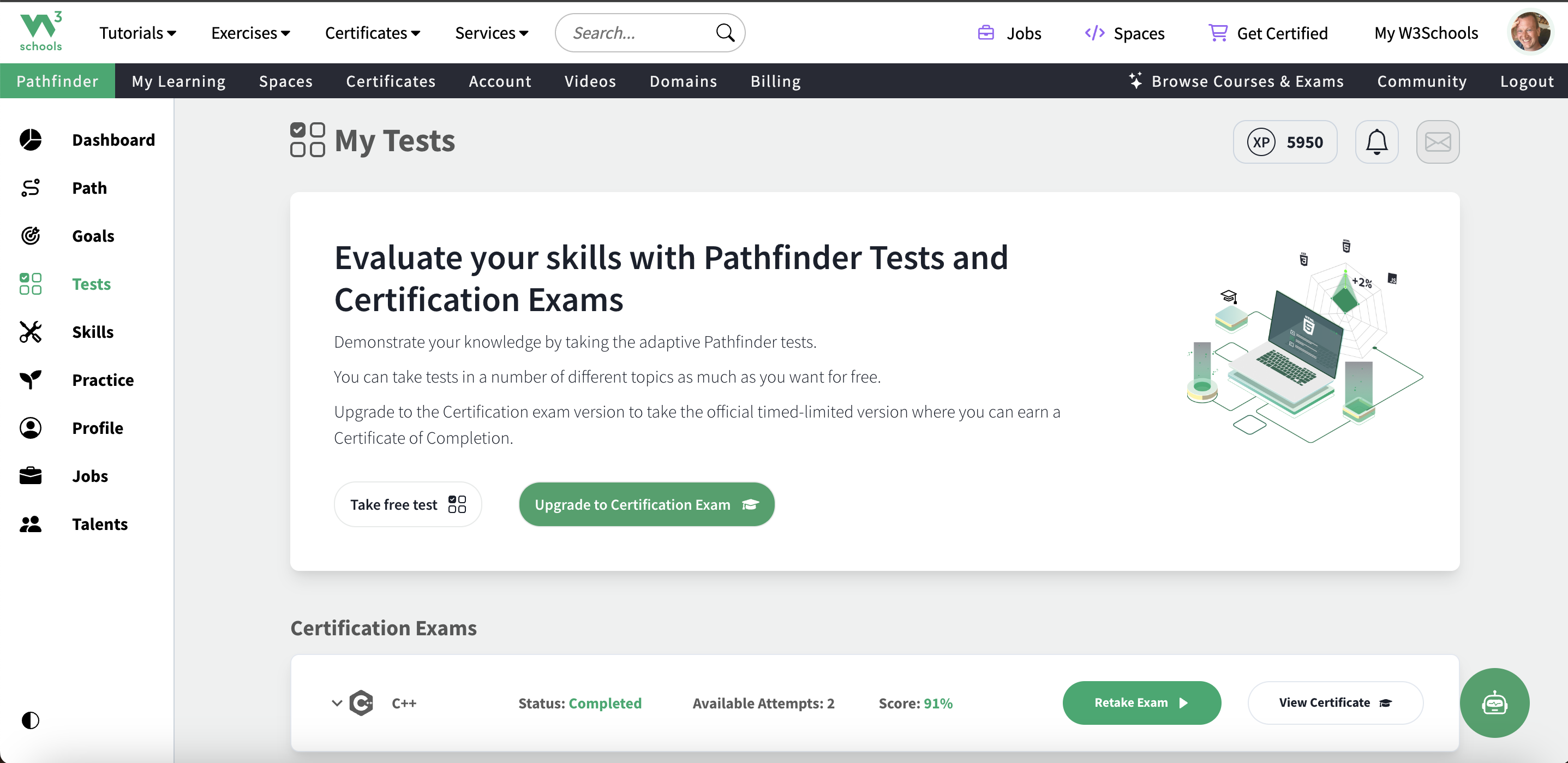Open the Certificates dropdown in top bar
The image size is (1568, 763).
(373, 33)
